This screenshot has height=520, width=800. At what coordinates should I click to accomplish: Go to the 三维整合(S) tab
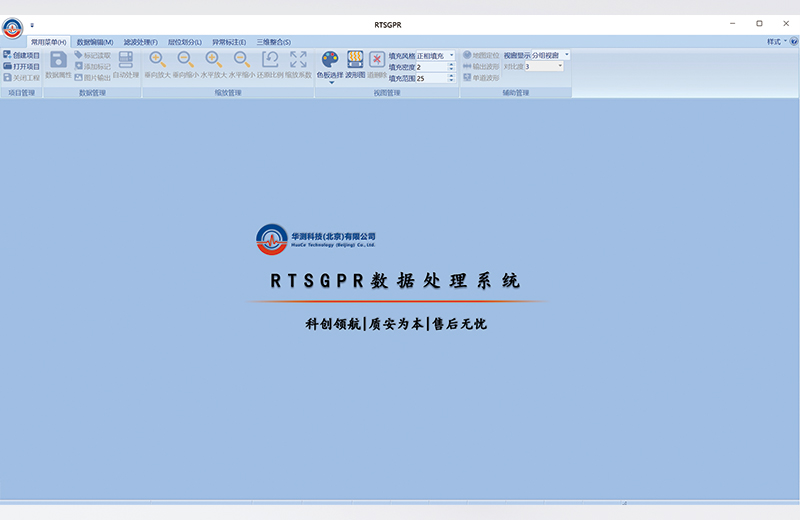click(x=274, y=42)
